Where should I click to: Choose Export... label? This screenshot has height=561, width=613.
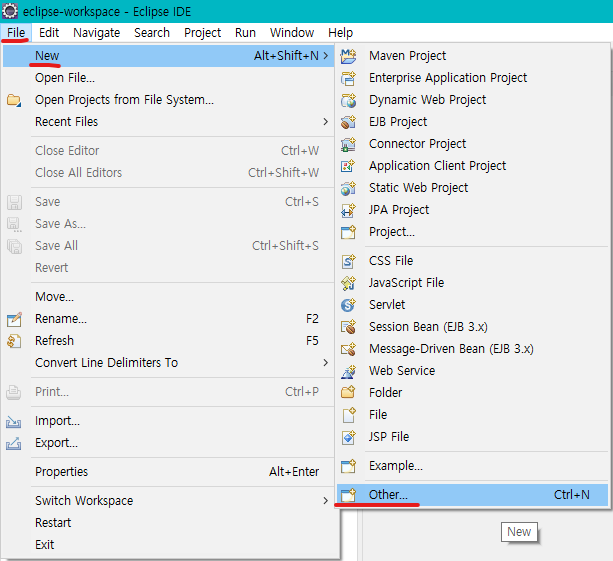point(56,443)
